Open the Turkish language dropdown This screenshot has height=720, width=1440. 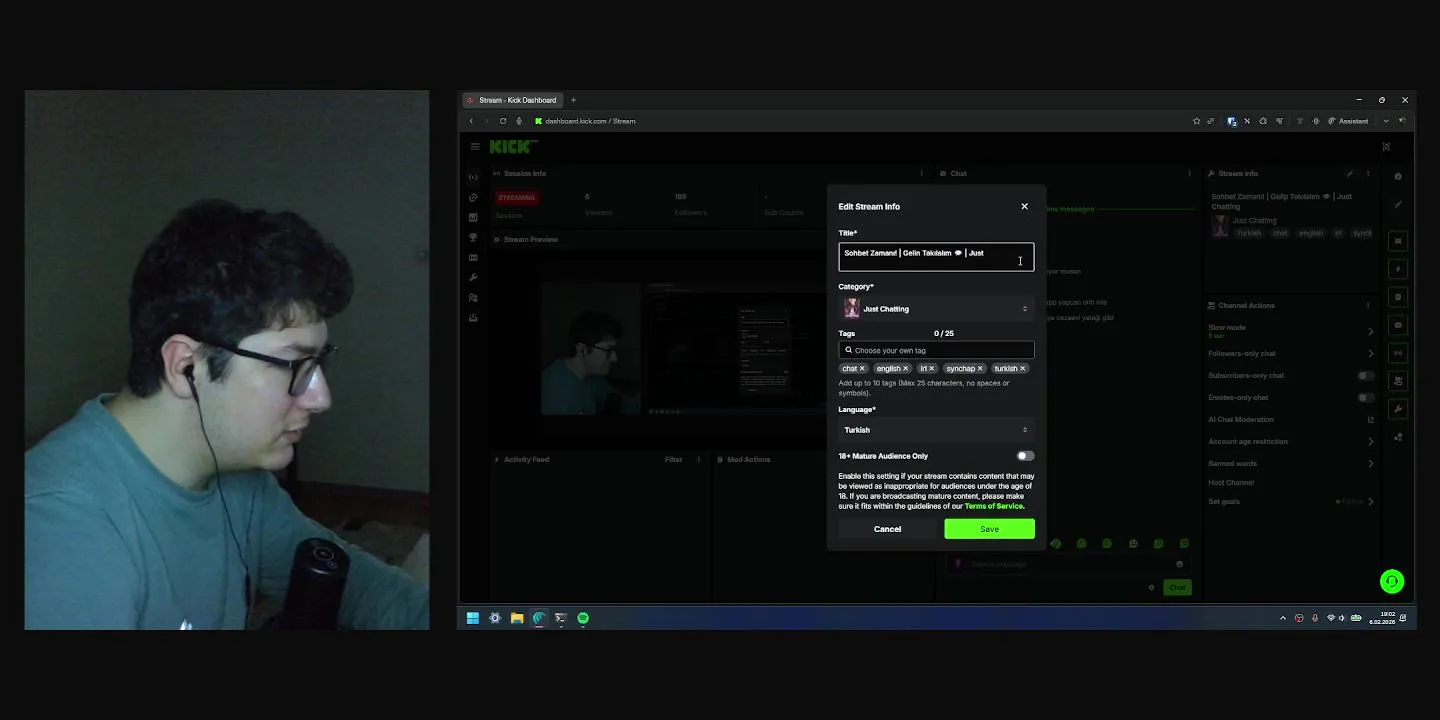point(936,430)
